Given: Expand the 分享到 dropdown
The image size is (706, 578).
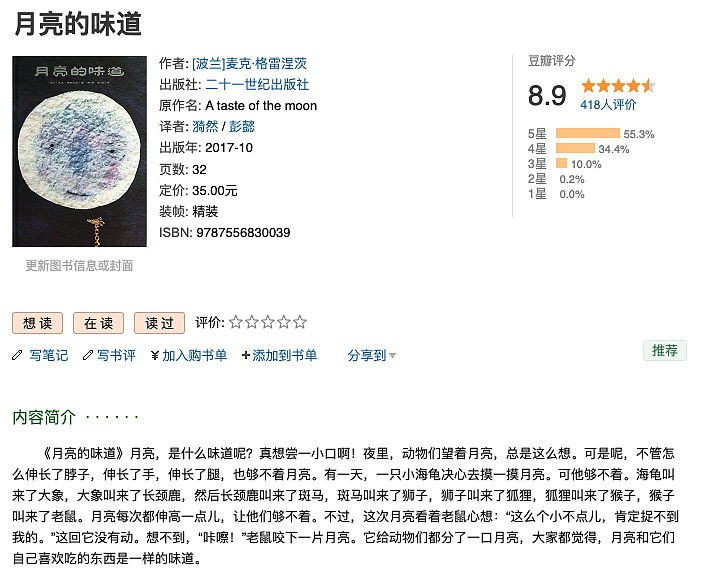Looking at the screenshot, I should tap(372, 355).
